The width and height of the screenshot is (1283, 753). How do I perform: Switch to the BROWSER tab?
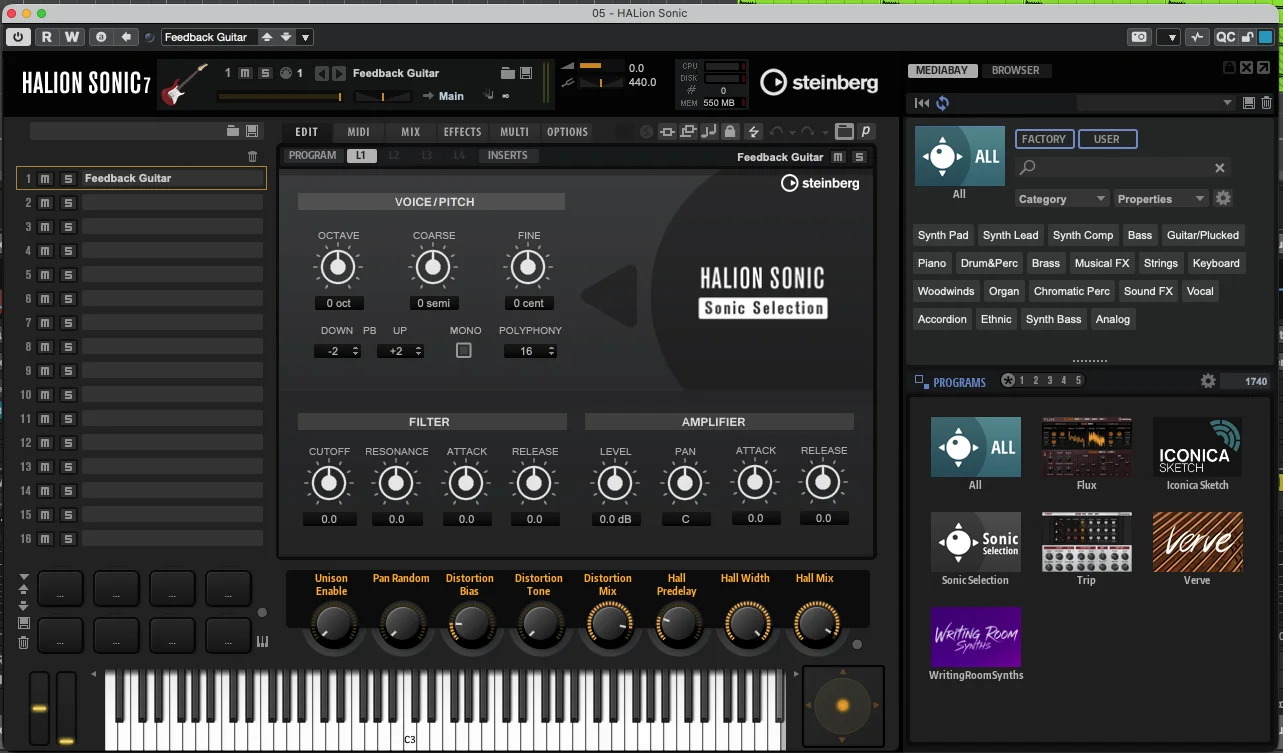1015,70
